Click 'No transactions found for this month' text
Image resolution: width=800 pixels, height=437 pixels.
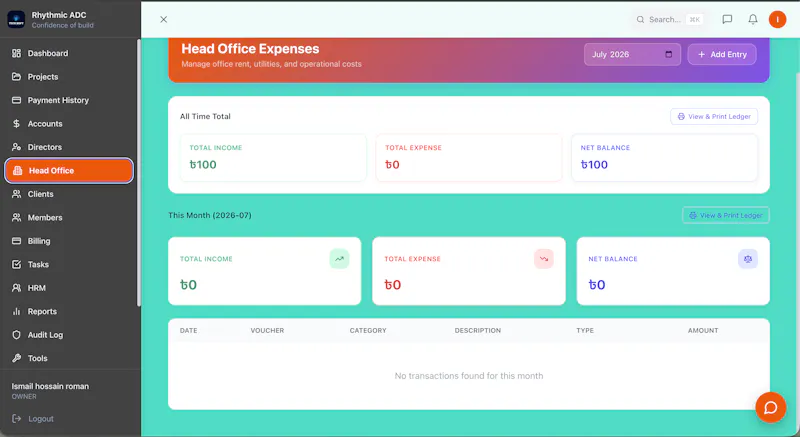point(468,376)
